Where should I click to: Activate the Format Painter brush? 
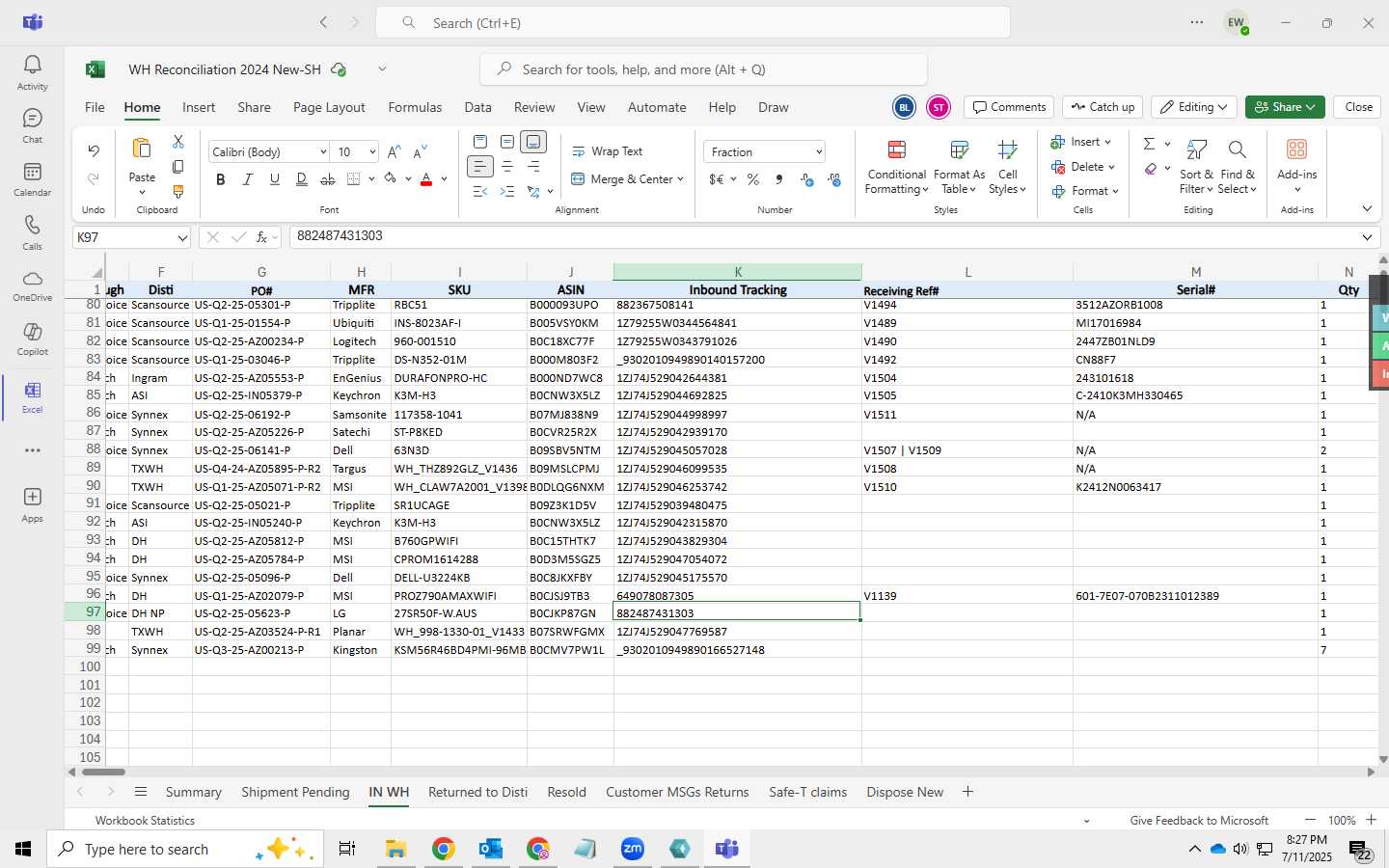(x=178, y=191)
